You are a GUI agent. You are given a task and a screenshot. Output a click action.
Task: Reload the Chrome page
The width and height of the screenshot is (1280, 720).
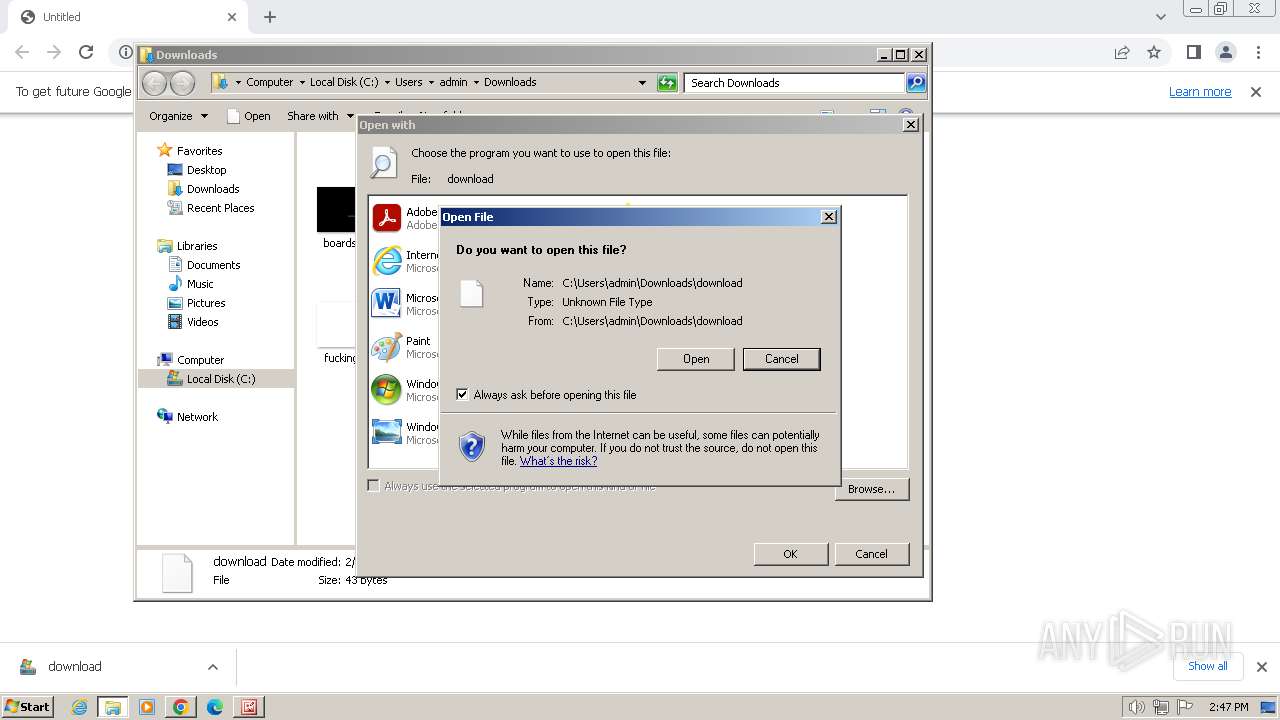[86, 52]
